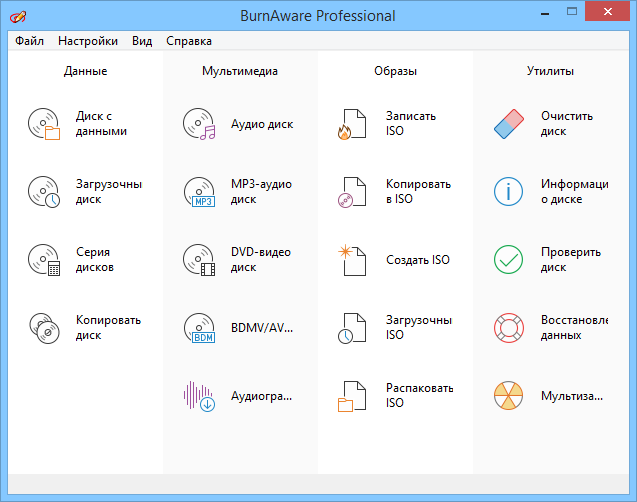Screen dimensions: 637x502
Task: Select the Очистить диск eraser icon
Action: (509, 124)
